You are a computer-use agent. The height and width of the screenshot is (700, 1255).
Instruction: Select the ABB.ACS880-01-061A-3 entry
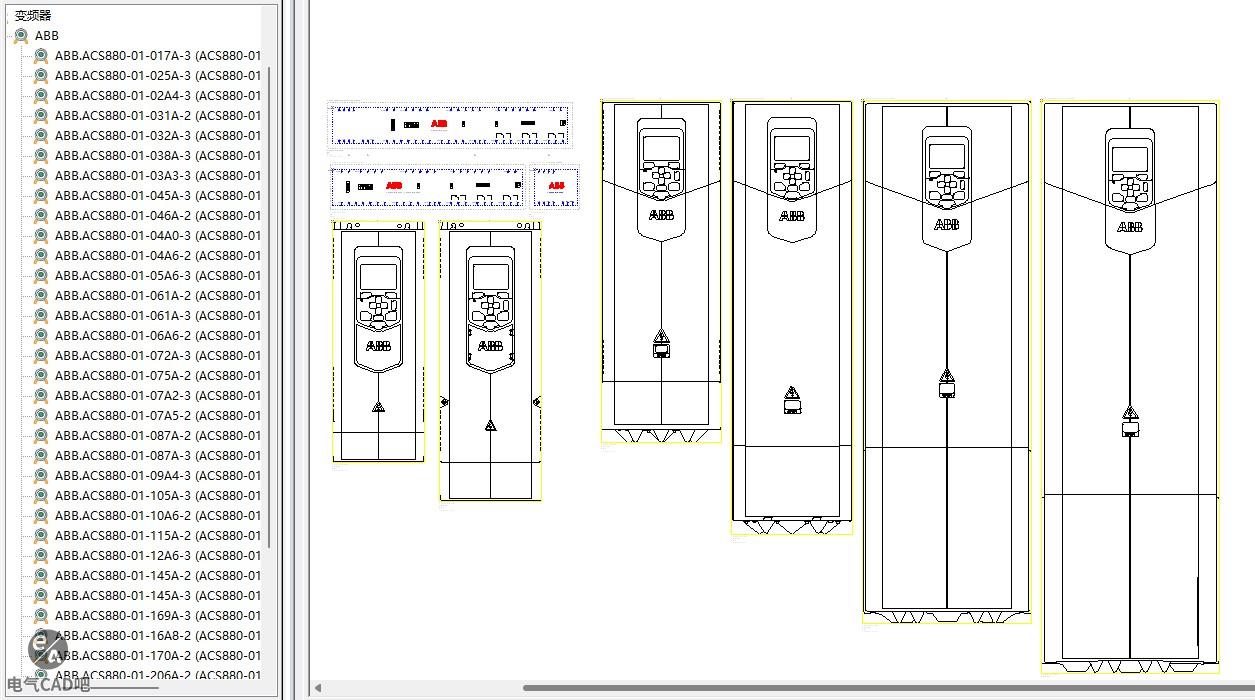158,315
